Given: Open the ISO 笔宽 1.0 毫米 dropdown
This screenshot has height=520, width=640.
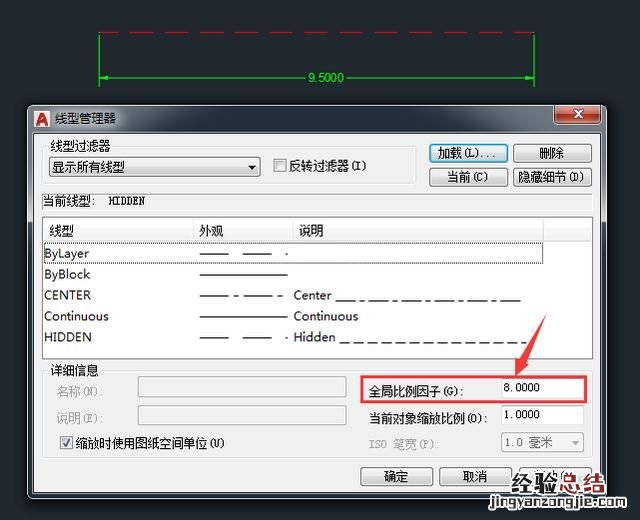Looking at the screenshot, I should click(542, 442).
